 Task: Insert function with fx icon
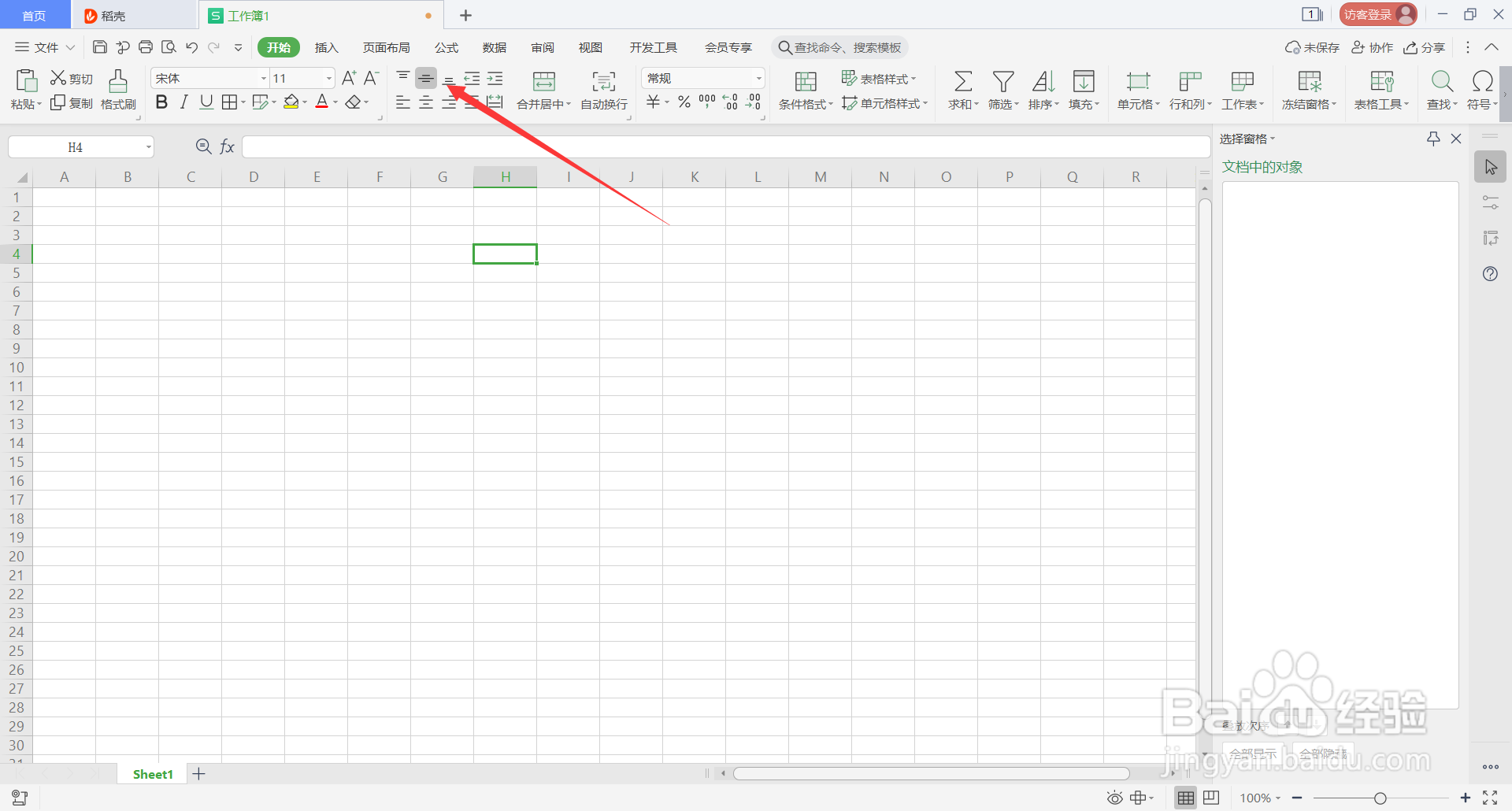[227, 146]
